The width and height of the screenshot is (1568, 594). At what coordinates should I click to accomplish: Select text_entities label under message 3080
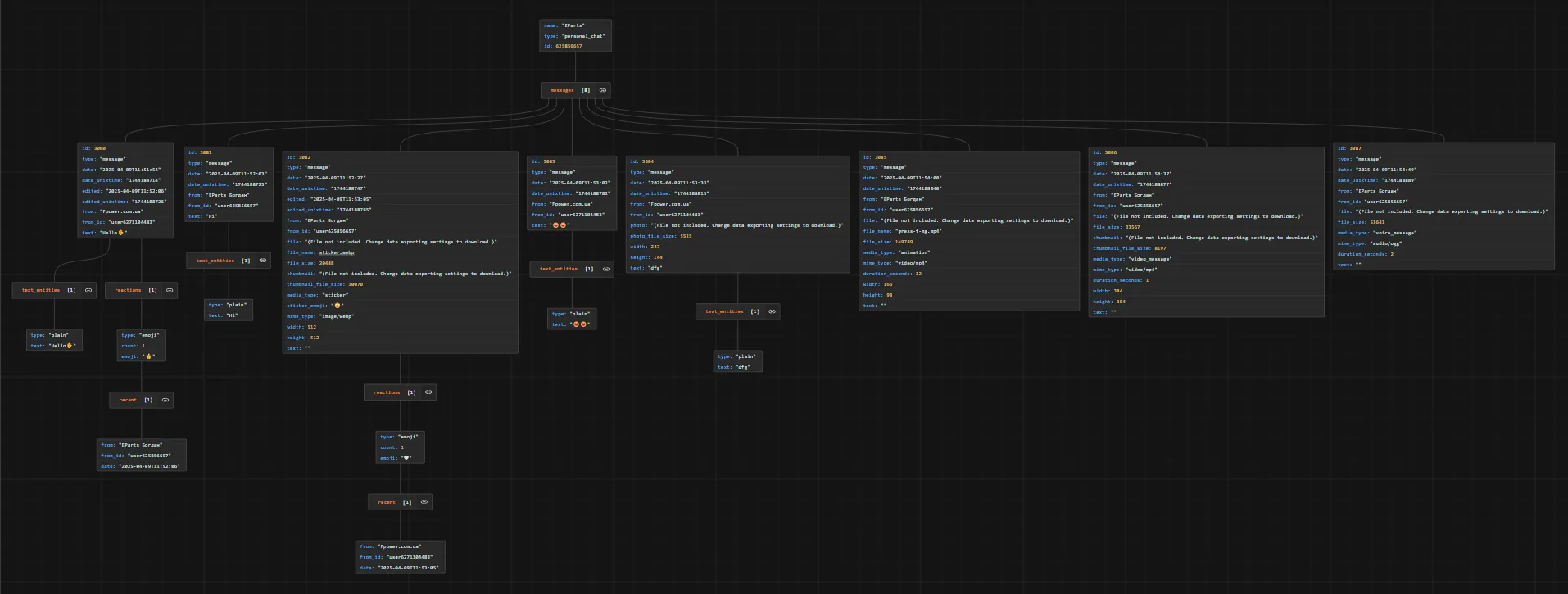41,290
